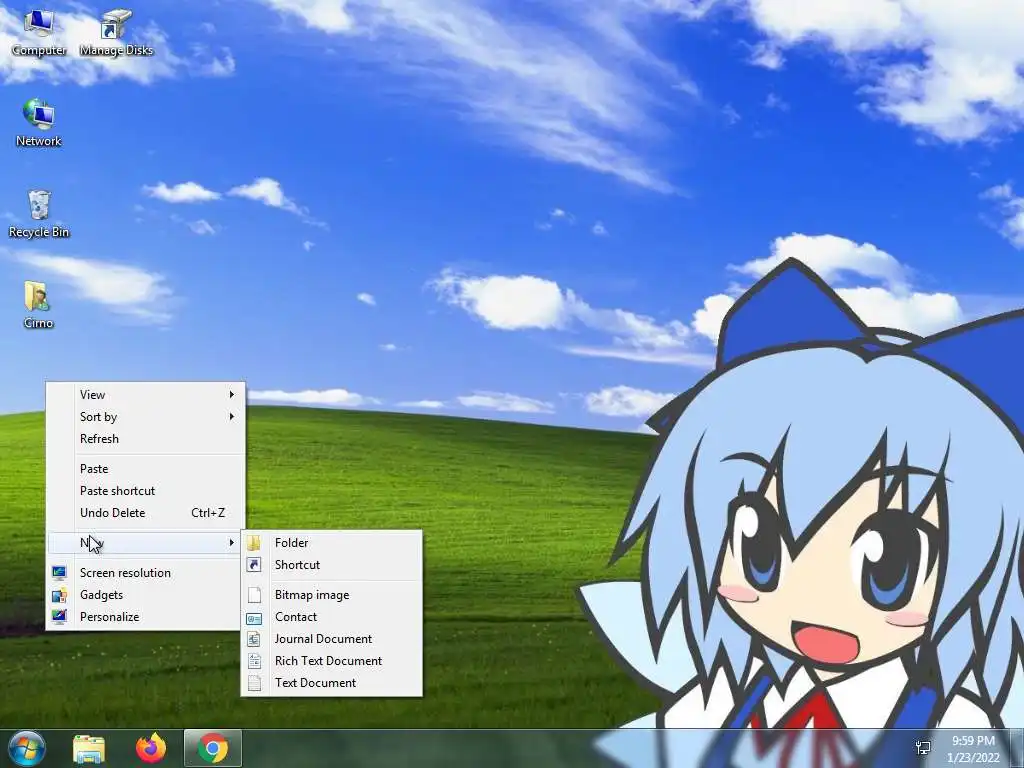Expand the View submenu arrow
The height and width of the screenshot is (768, 1024).
[x=232, y=394]
